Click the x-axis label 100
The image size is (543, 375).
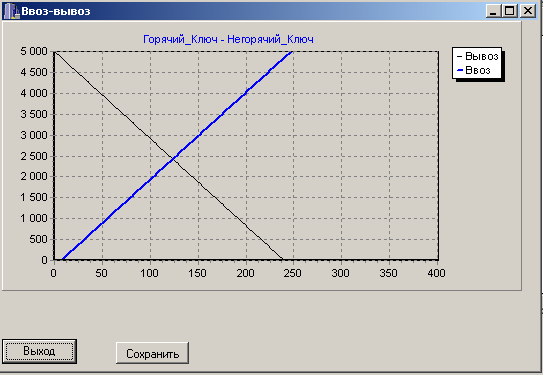pyautogui.click(x=149, y=273)
